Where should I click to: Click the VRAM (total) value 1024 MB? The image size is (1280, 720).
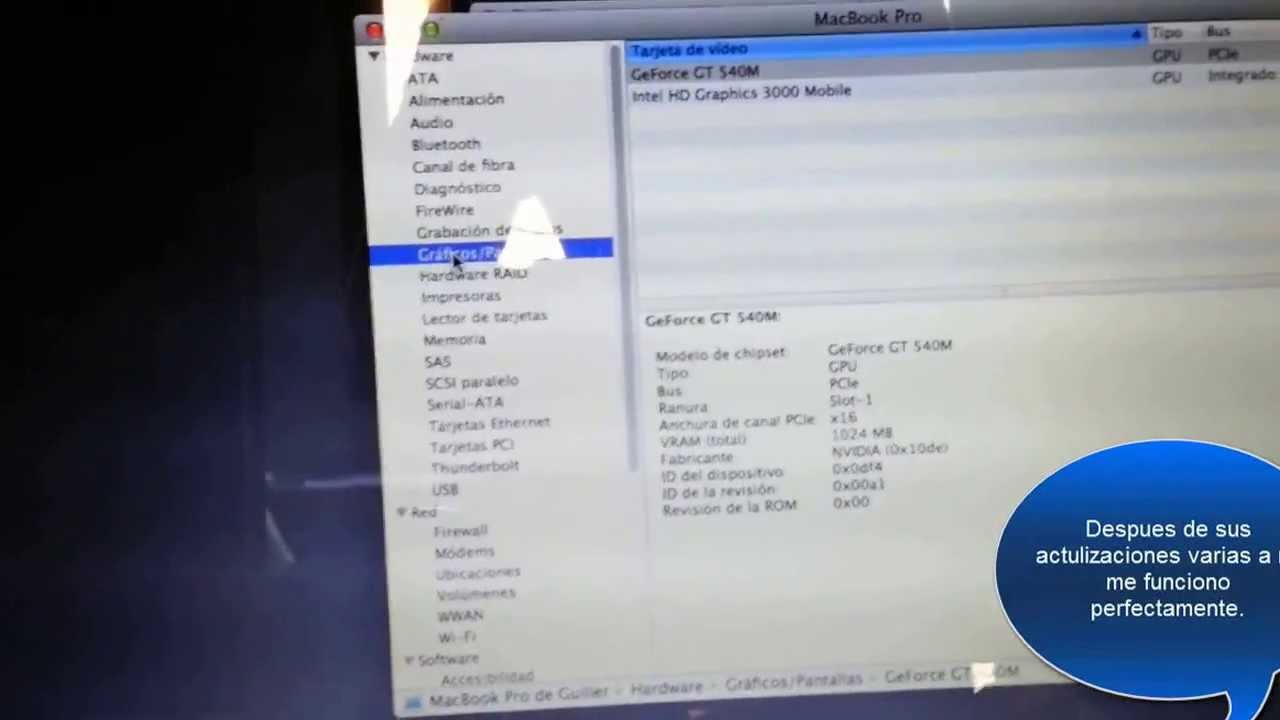coord(861,434)
